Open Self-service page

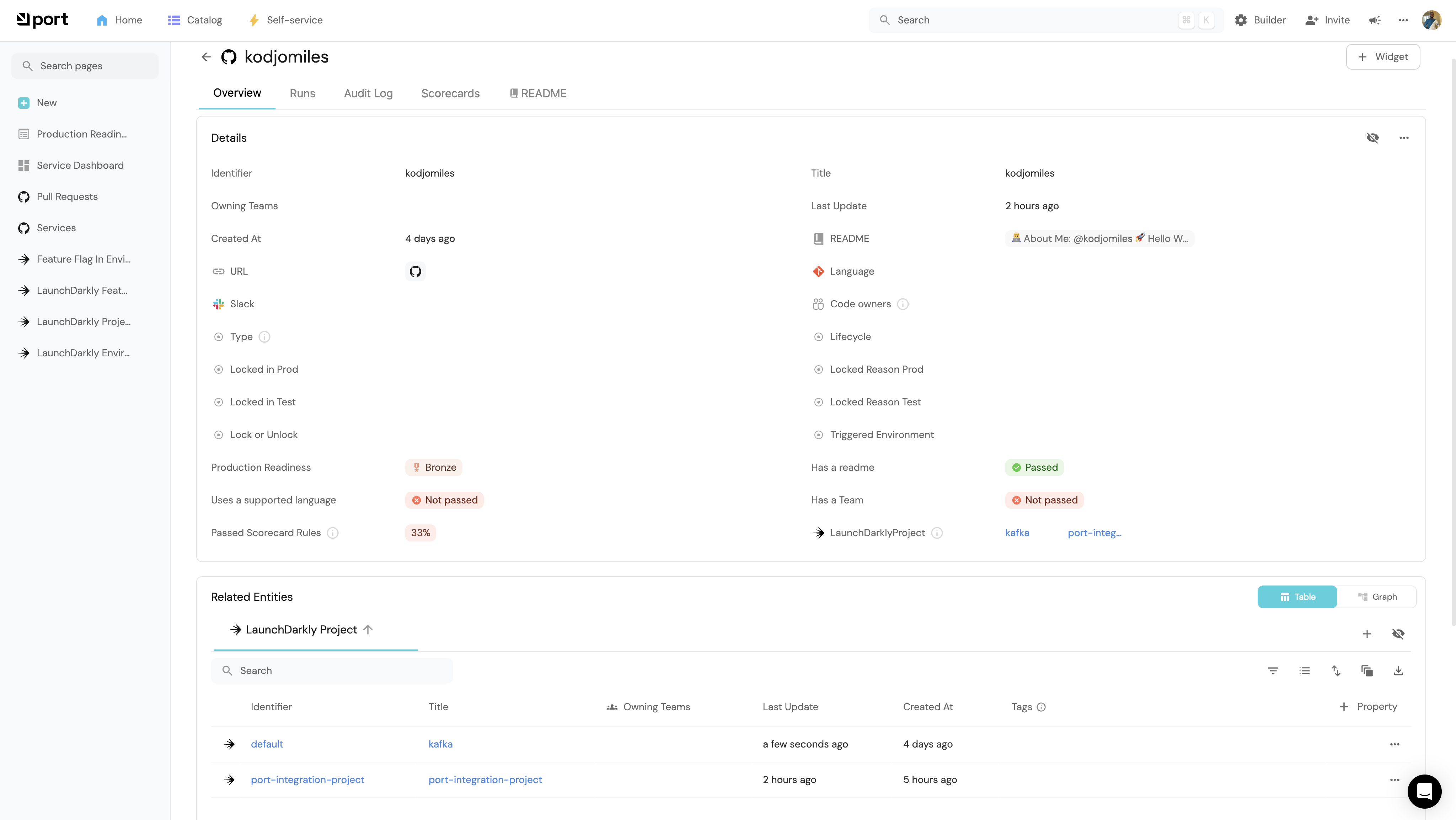(x=285, y=20)
